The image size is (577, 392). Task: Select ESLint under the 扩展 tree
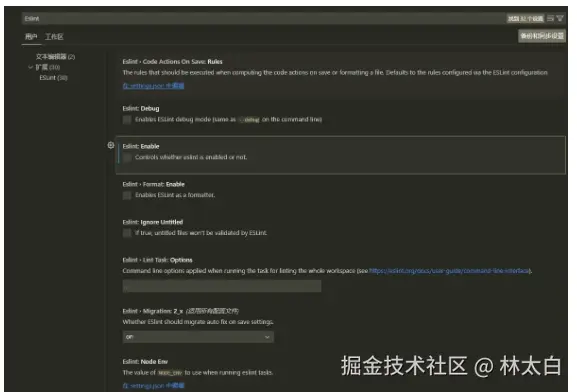(53, 78)
